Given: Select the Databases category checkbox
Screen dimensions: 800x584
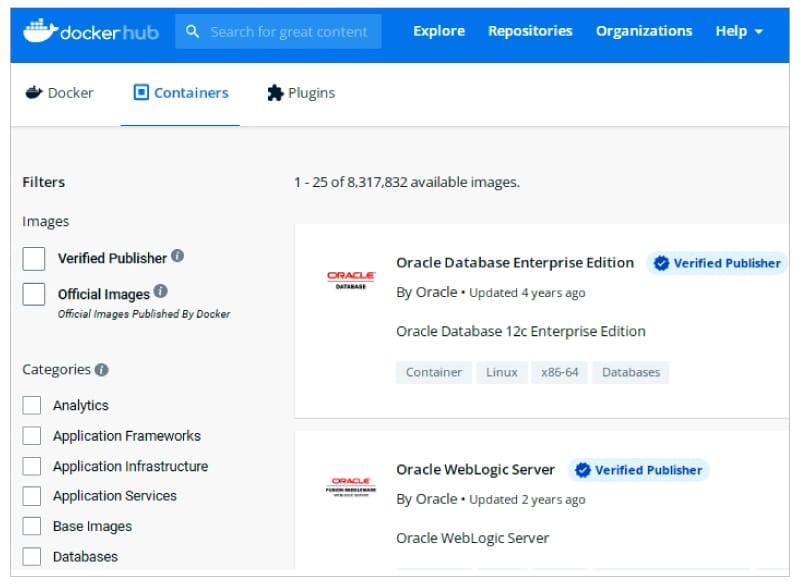Looking at the screenshot, I should pos(32,556).
